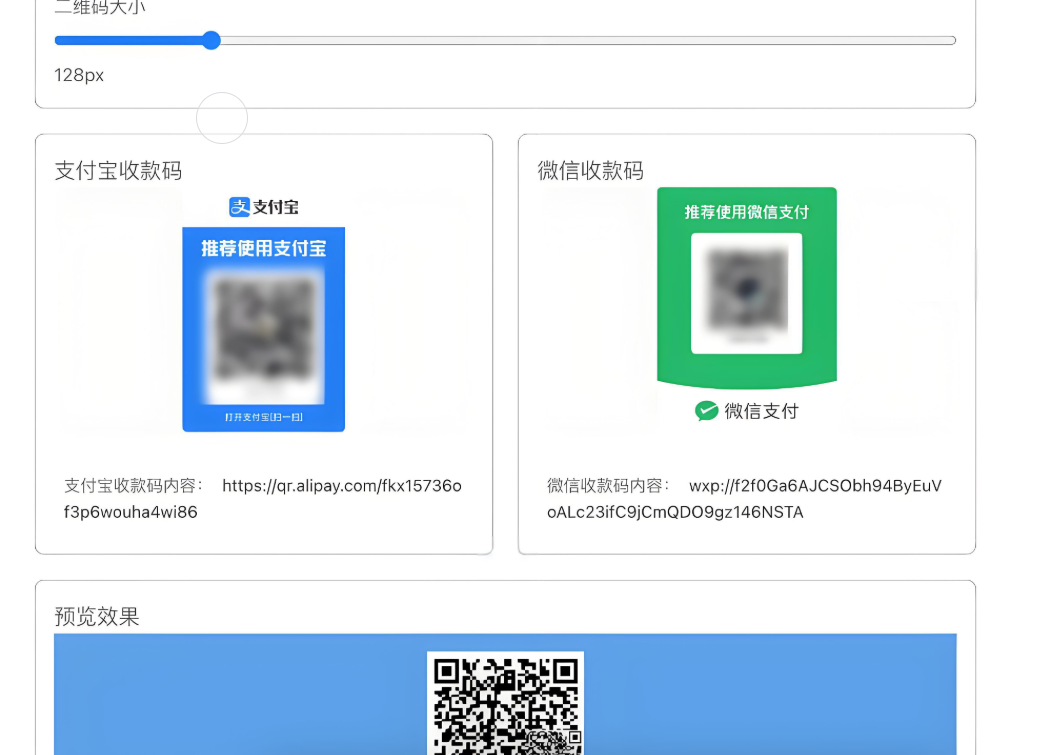1048x755 pixels.
Task: Click the preview merged QR code
Action: [505, 703]
